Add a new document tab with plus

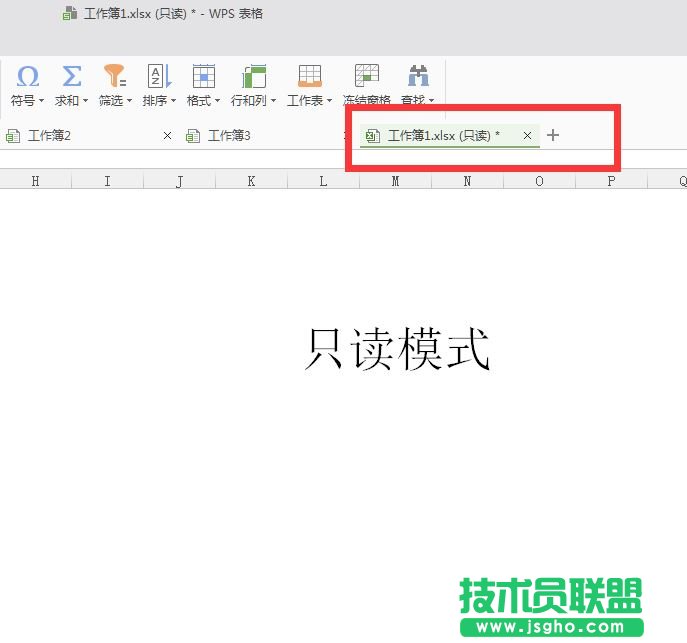(553, 135)
